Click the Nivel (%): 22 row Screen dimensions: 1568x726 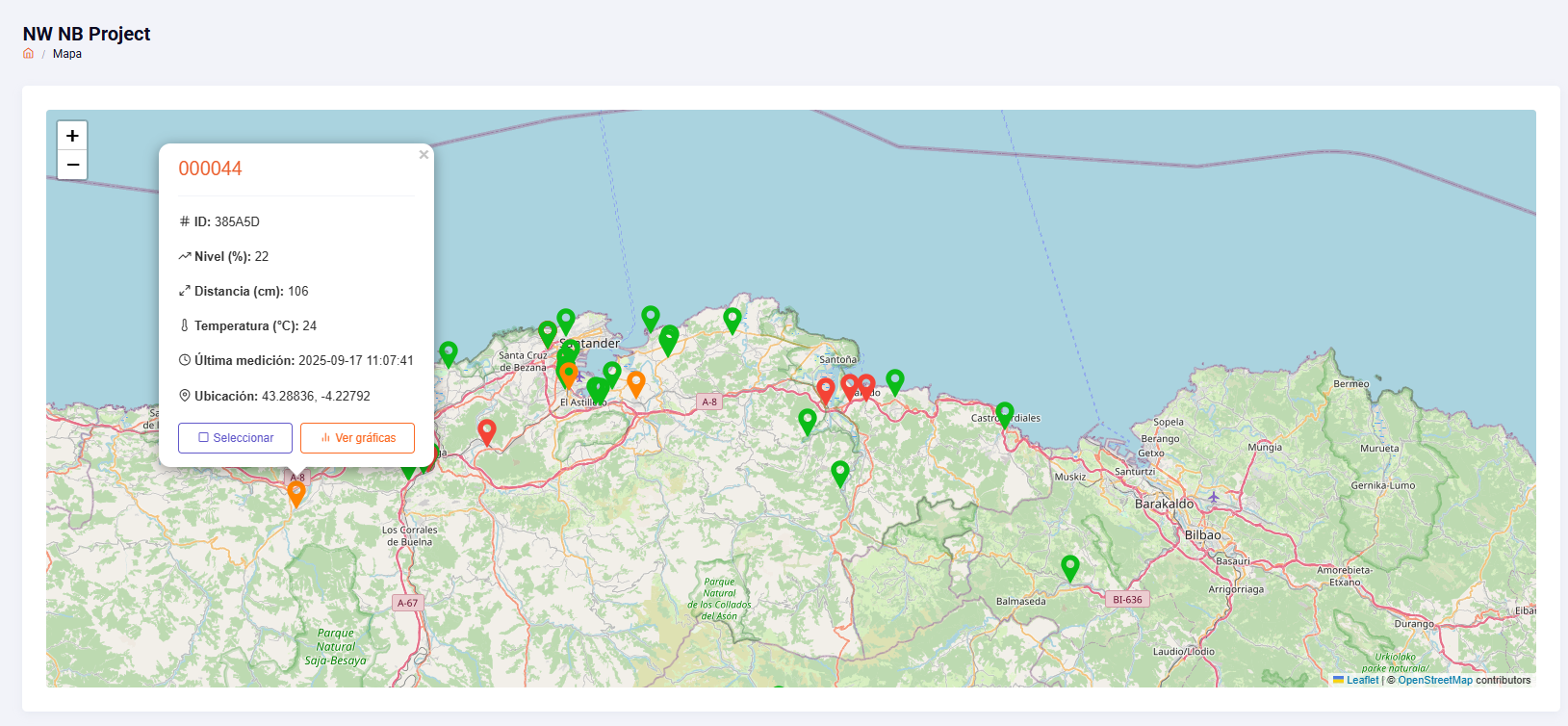223,256
